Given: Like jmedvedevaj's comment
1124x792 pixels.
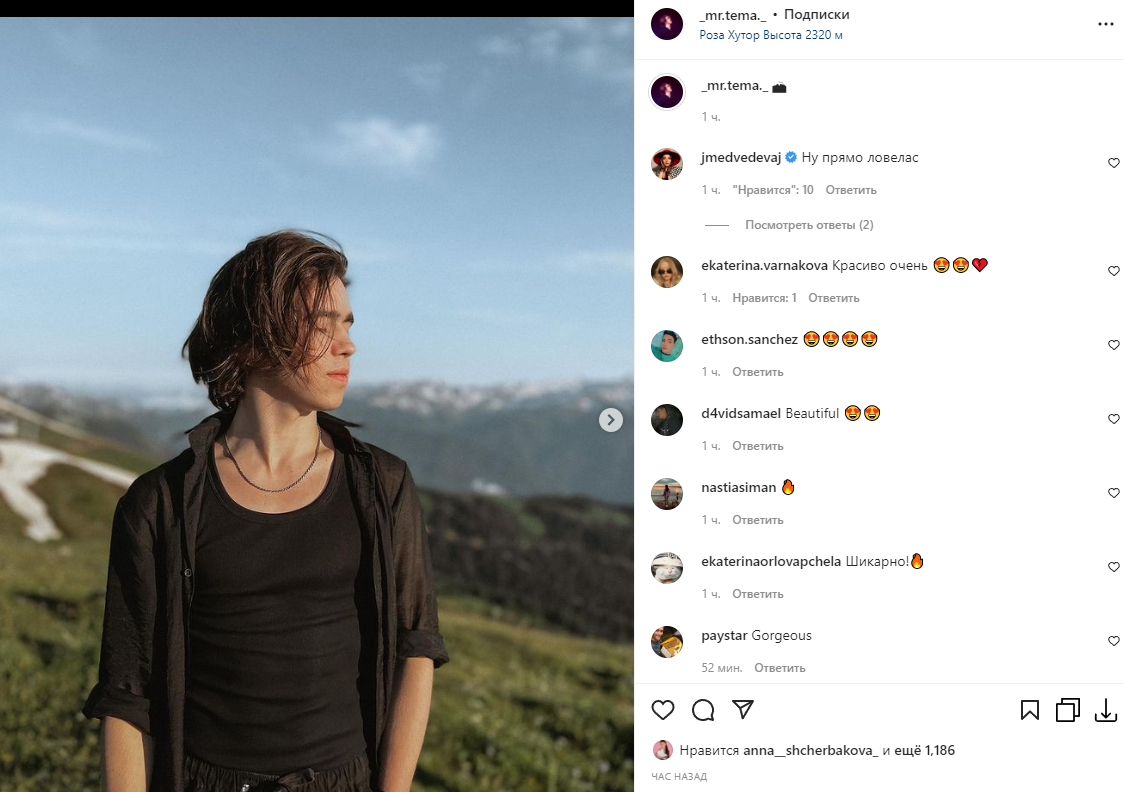Looking at the screenshot, I should [x=1114, y=163].
